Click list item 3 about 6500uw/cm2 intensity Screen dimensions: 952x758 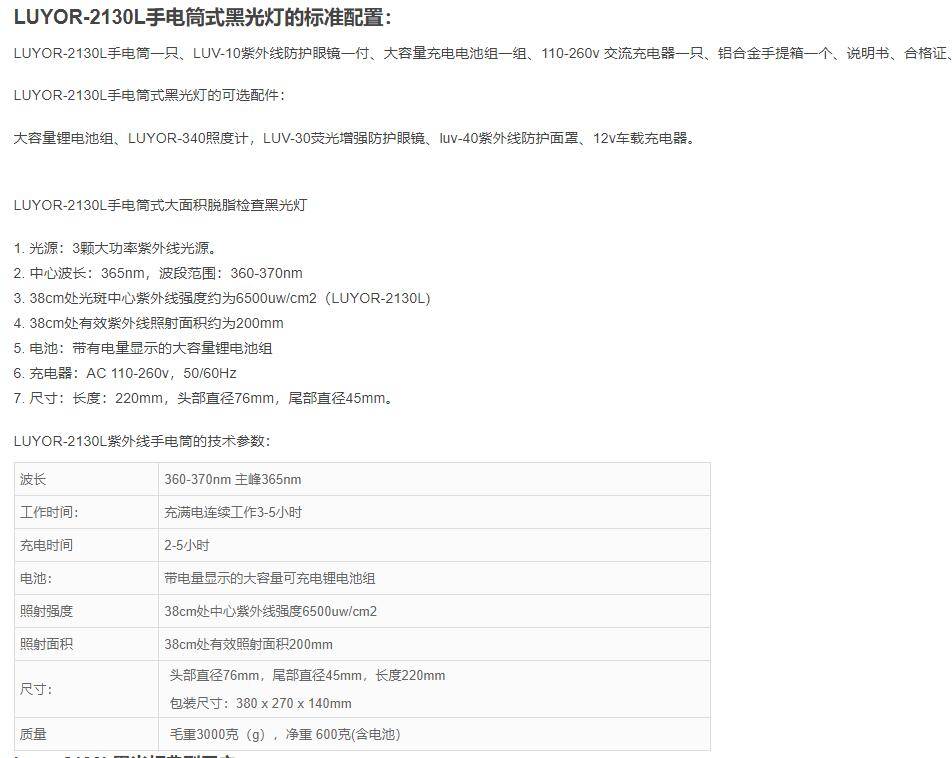pyautogui.click(x=222, y=298)
